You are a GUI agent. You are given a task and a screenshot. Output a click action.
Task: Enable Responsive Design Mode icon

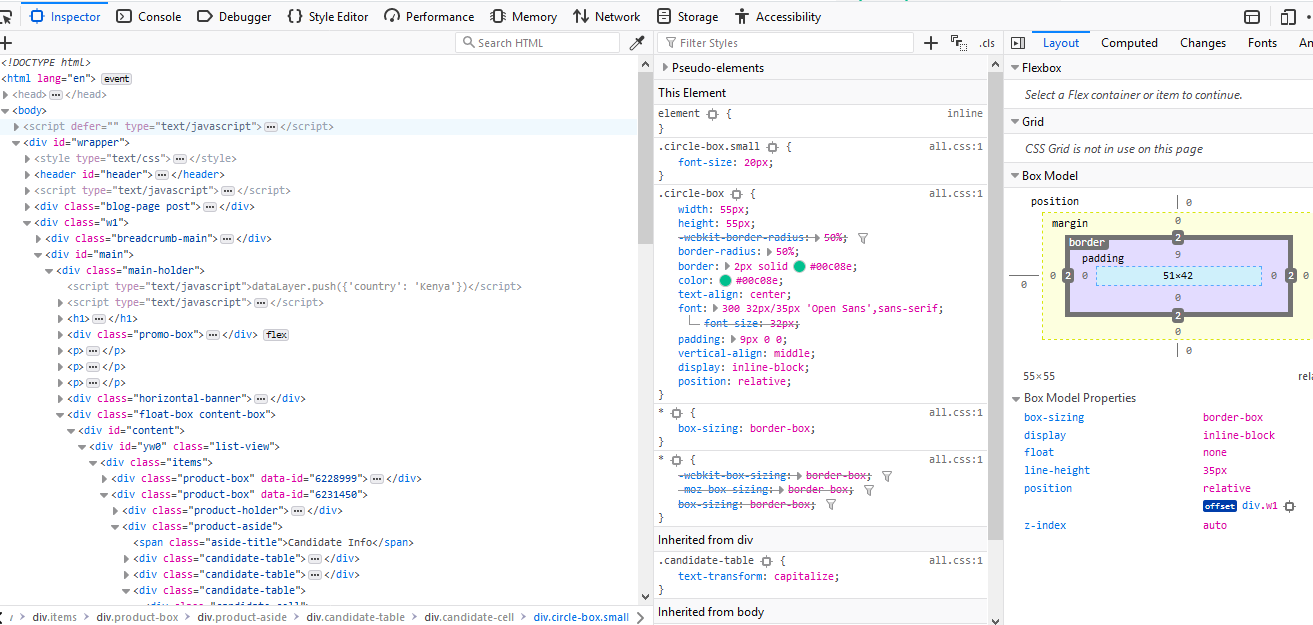click(1288, 17)
